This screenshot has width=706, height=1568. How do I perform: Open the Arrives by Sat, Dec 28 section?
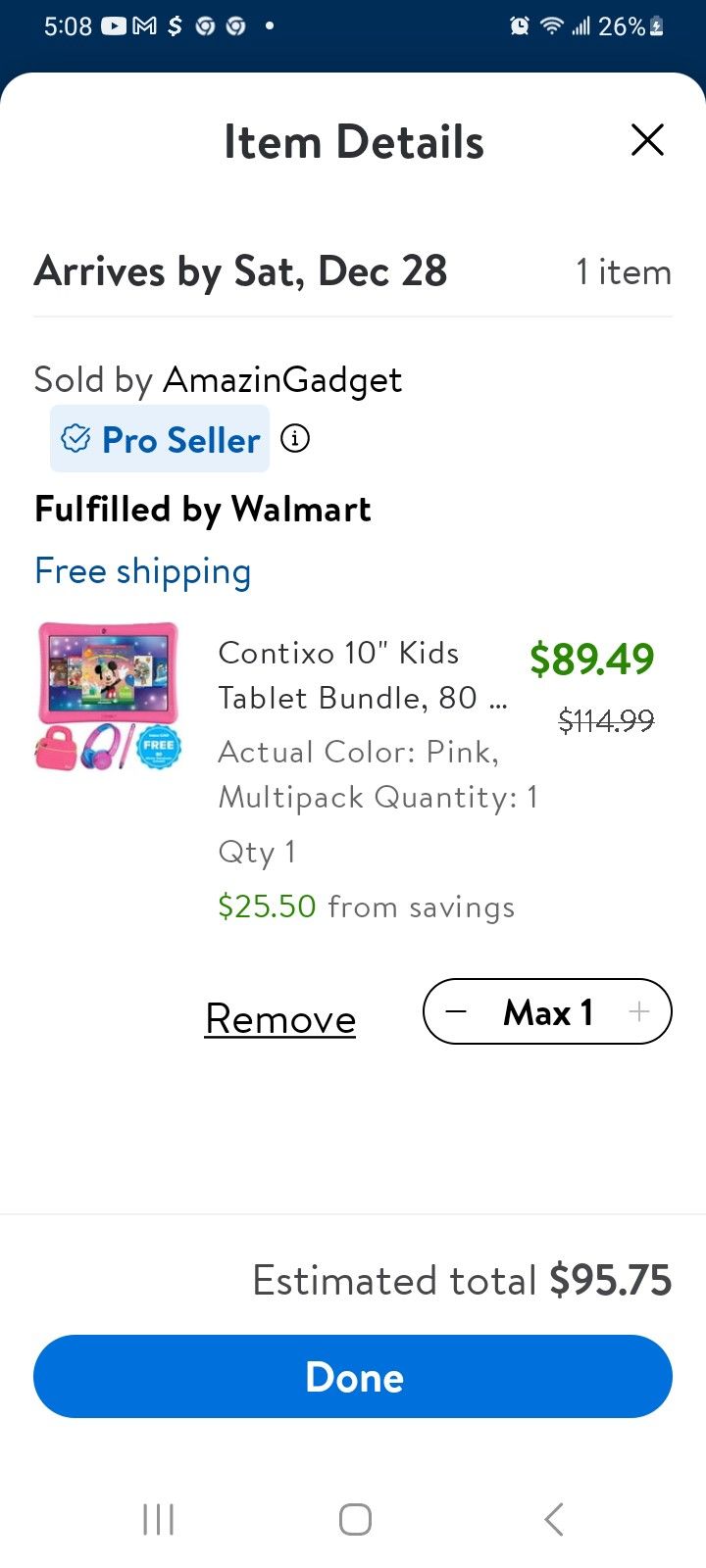click(240, 271)
